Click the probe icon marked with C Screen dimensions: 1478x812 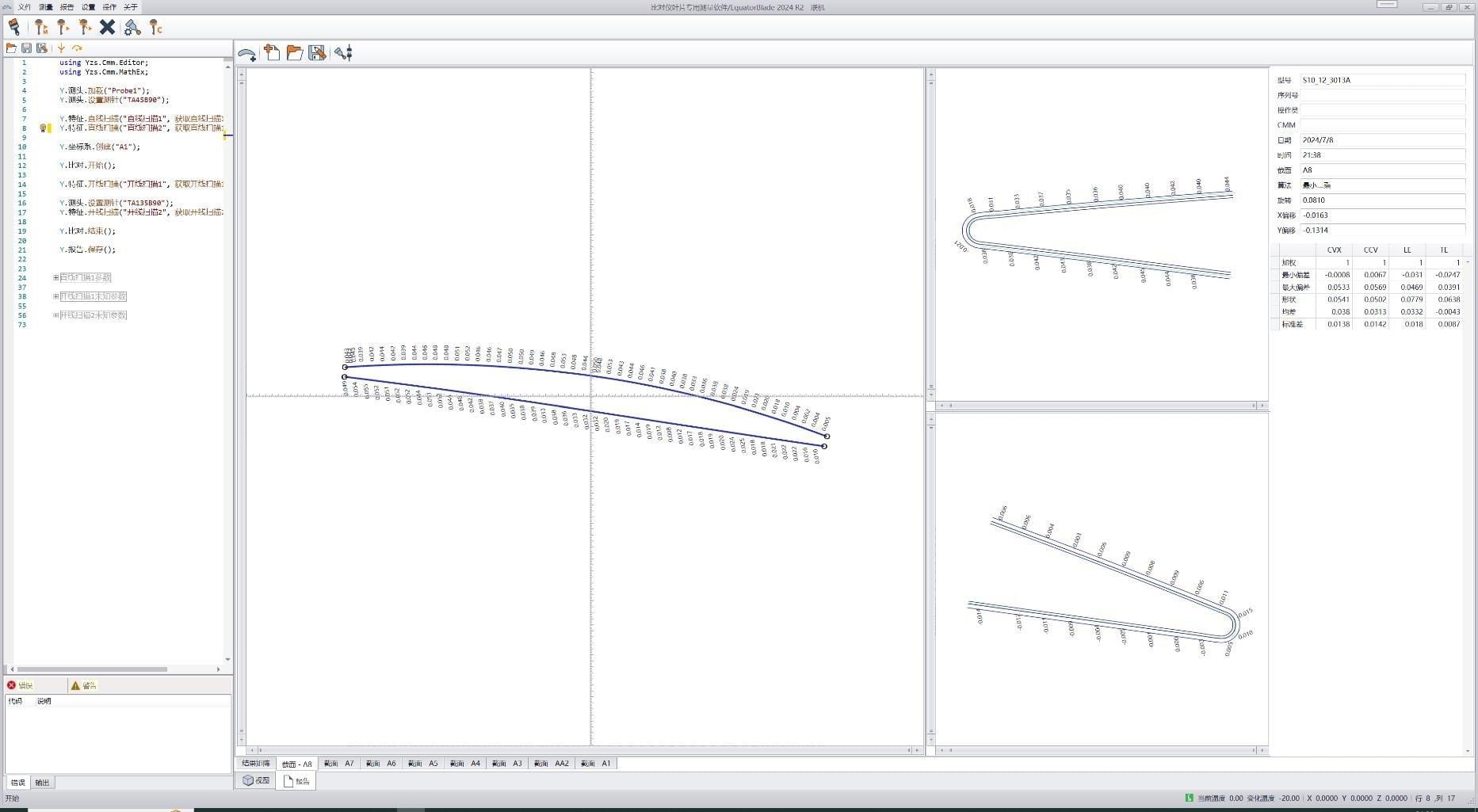coord(156,28)
